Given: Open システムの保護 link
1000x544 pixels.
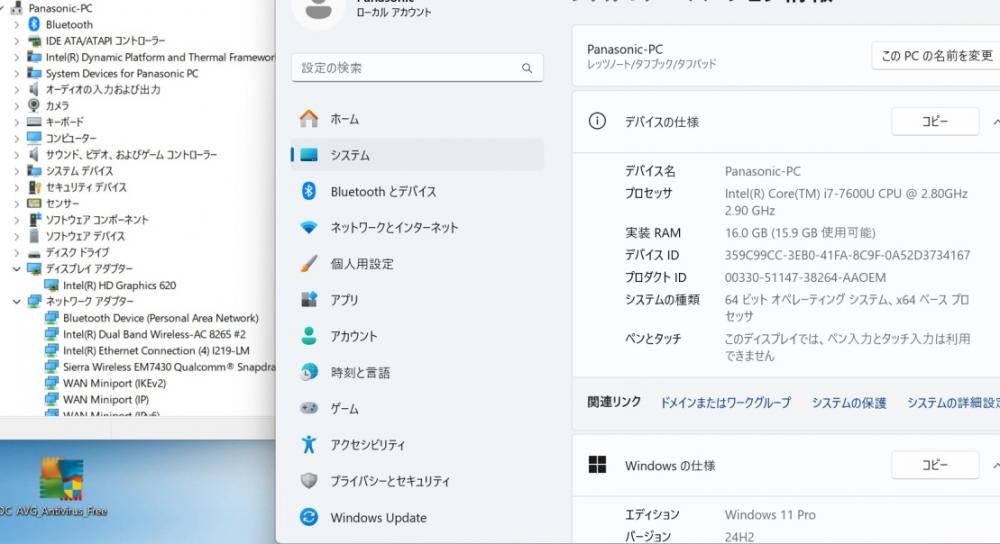Looking at the screenshot, I should click(x=849, y=402).
